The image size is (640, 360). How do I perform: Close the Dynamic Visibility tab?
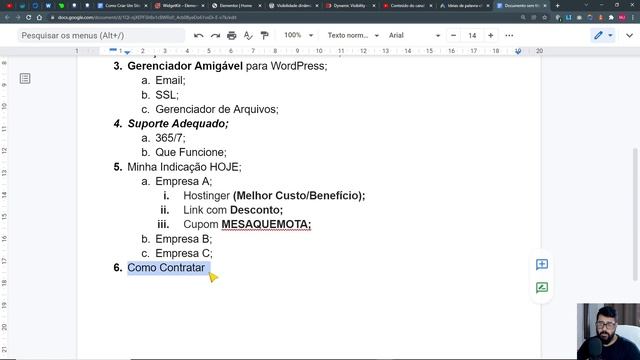[373, 6]
